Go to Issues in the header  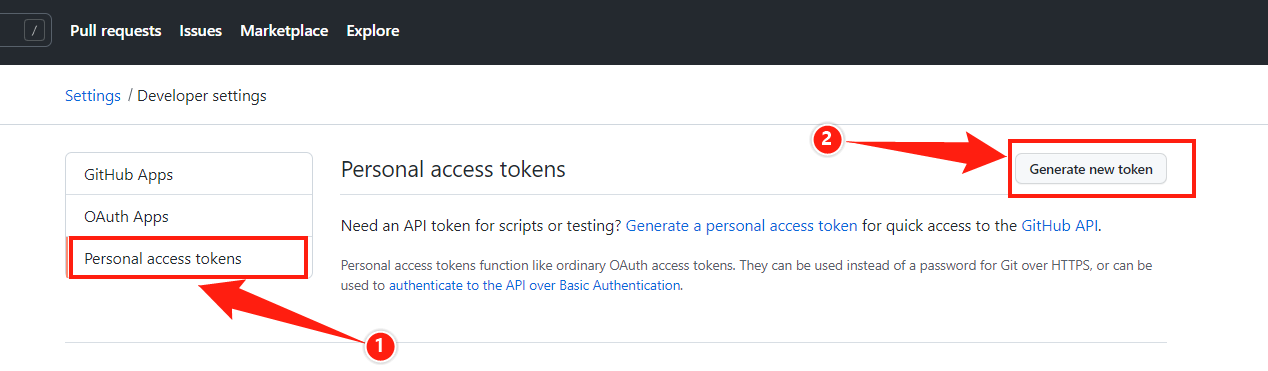pyautogui.click(x=200, y=31)
